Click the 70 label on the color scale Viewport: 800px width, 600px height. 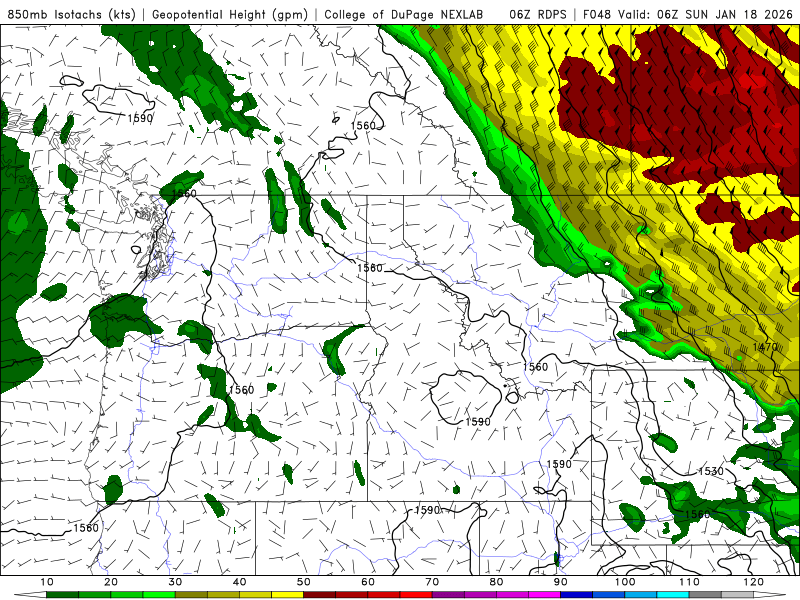tap(432, 582)
